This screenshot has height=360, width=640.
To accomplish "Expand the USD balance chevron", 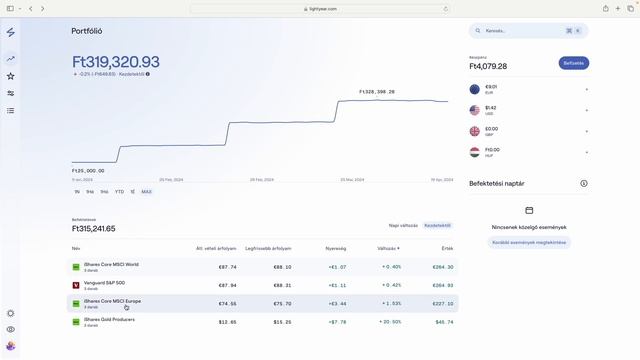I will click(x=587, y=110).
